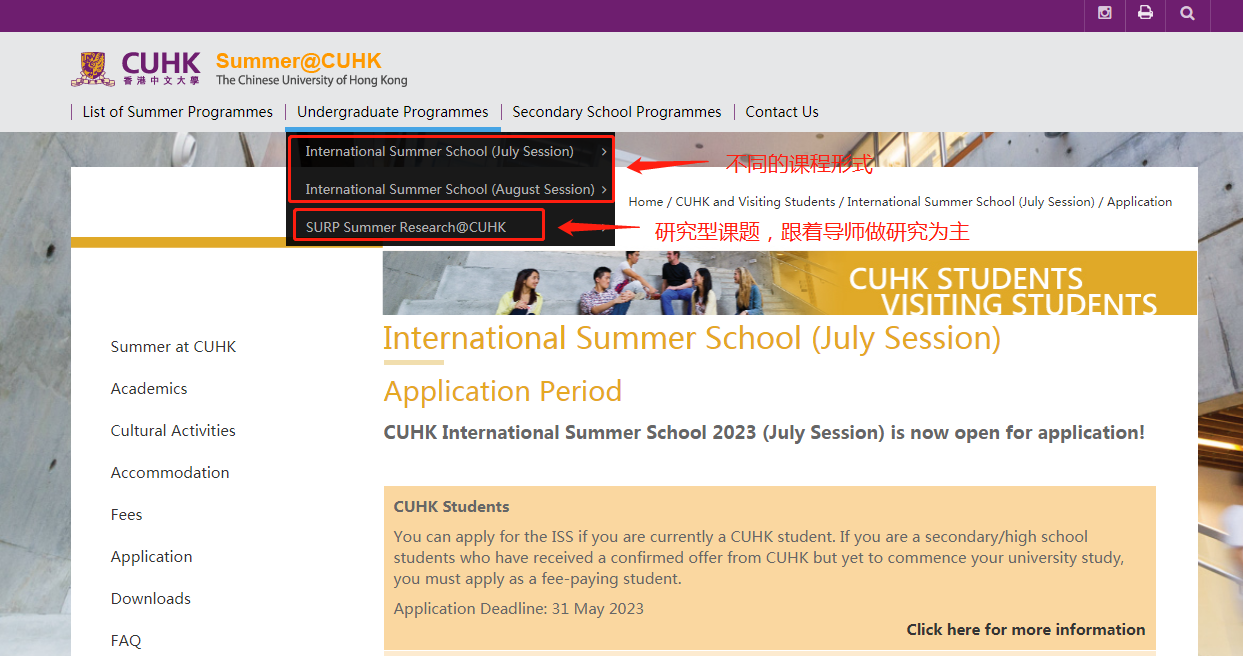Screen dimensions: 1243x656
Task: Open FAQ sidebar link
Action: pyautogui.click(x=126, y=641)
